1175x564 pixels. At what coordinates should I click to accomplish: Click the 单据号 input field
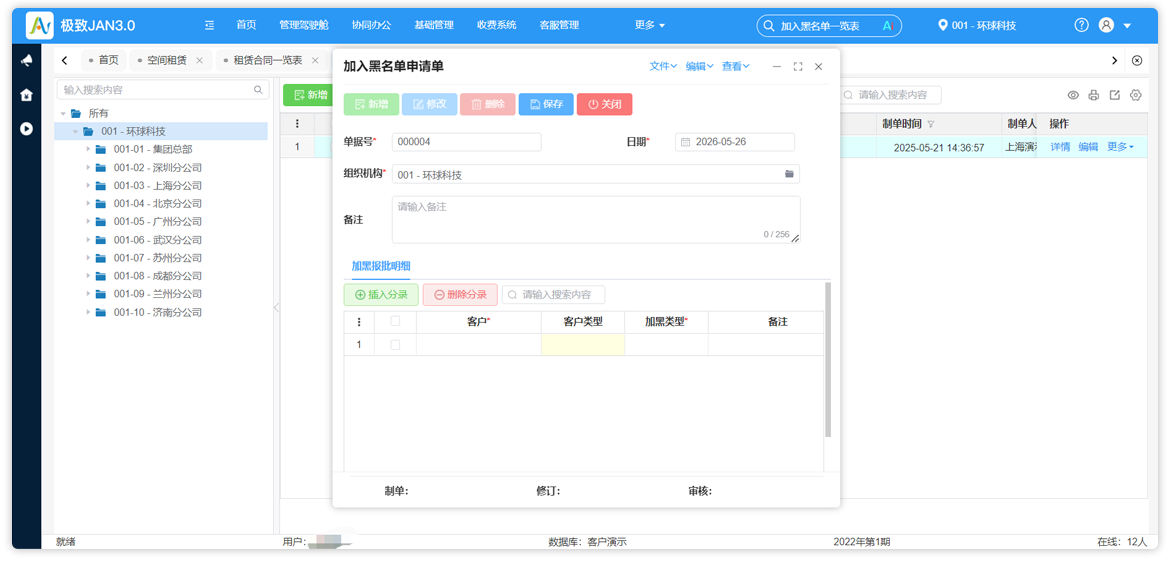click(466, 142)
